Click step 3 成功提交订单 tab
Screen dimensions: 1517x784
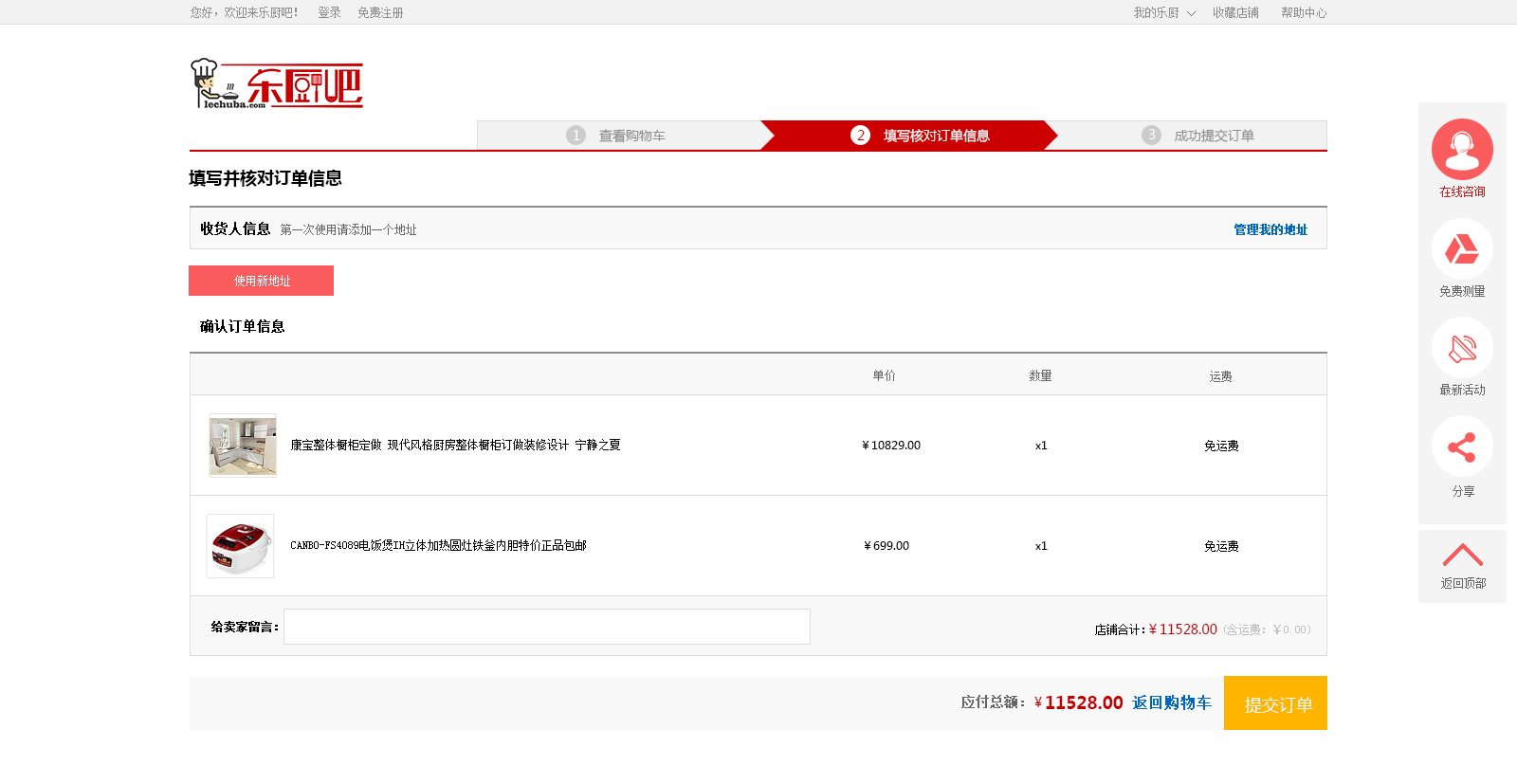coord(1193,136)
